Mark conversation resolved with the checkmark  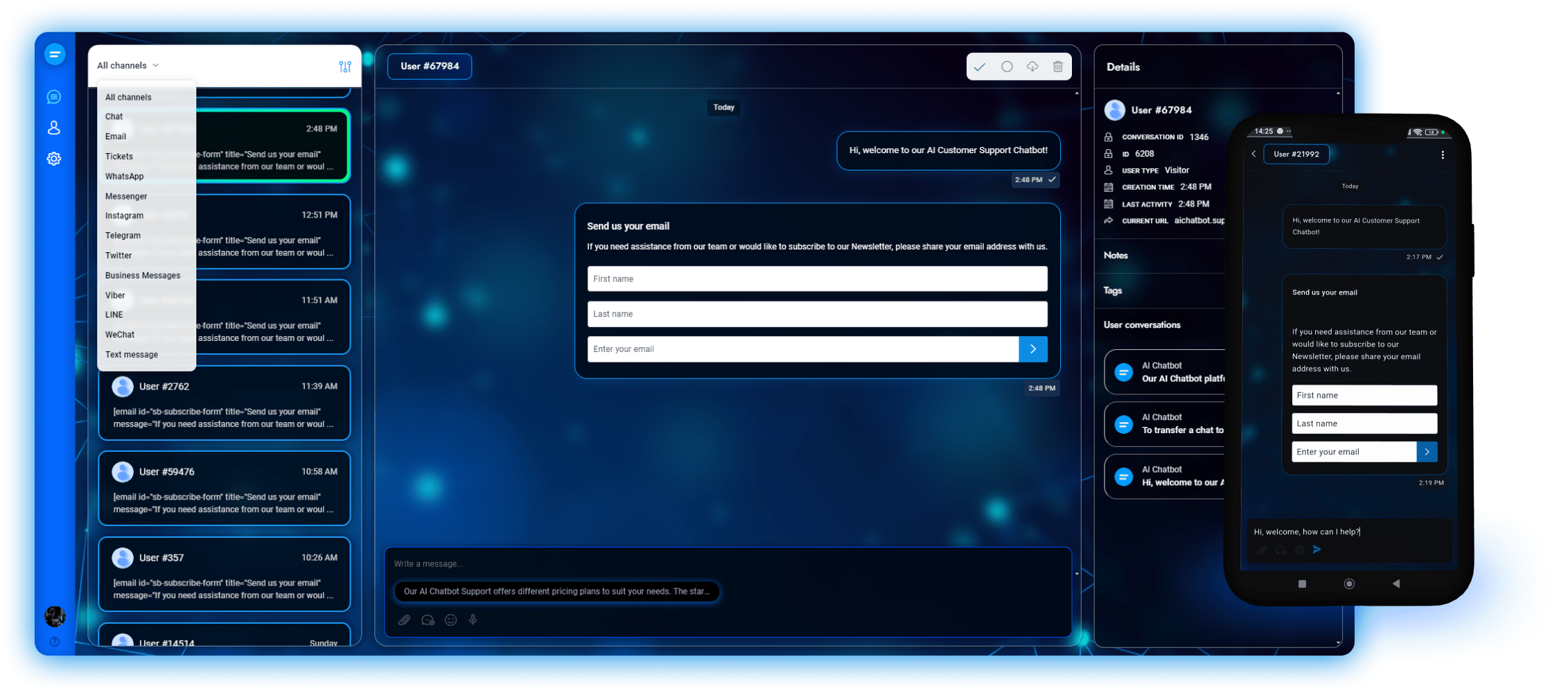980,67
